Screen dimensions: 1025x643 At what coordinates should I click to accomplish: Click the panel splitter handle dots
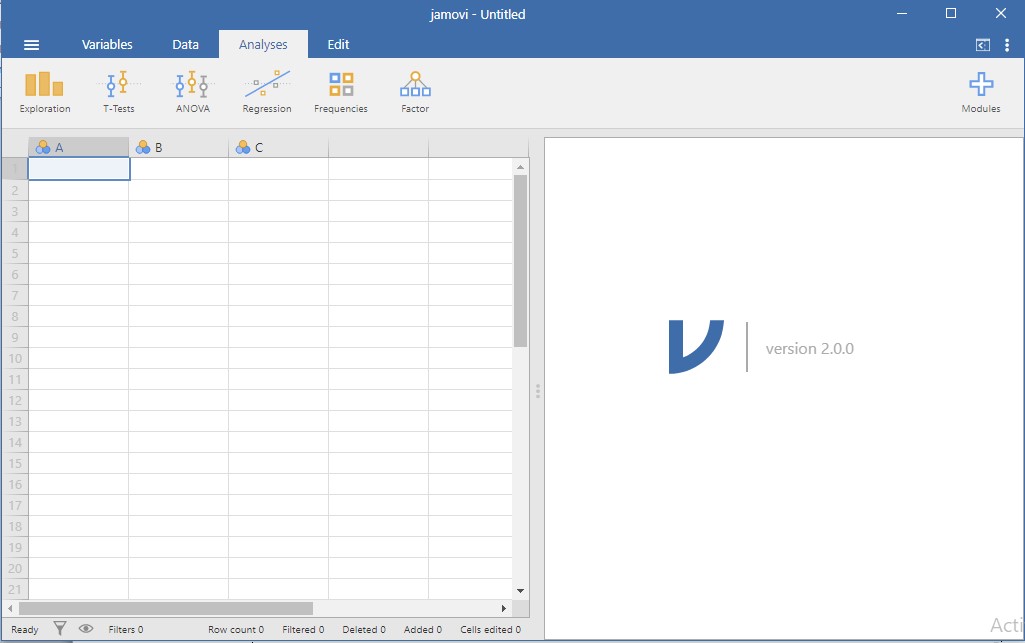537,391
